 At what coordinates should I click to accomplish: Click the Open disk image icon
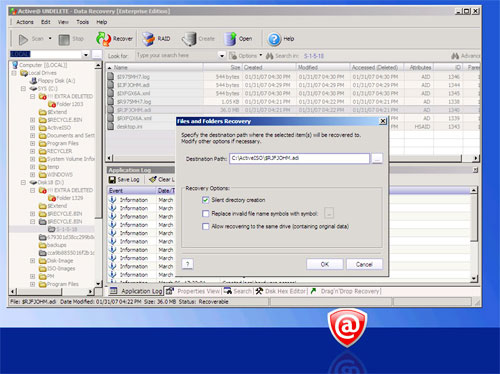230,39
